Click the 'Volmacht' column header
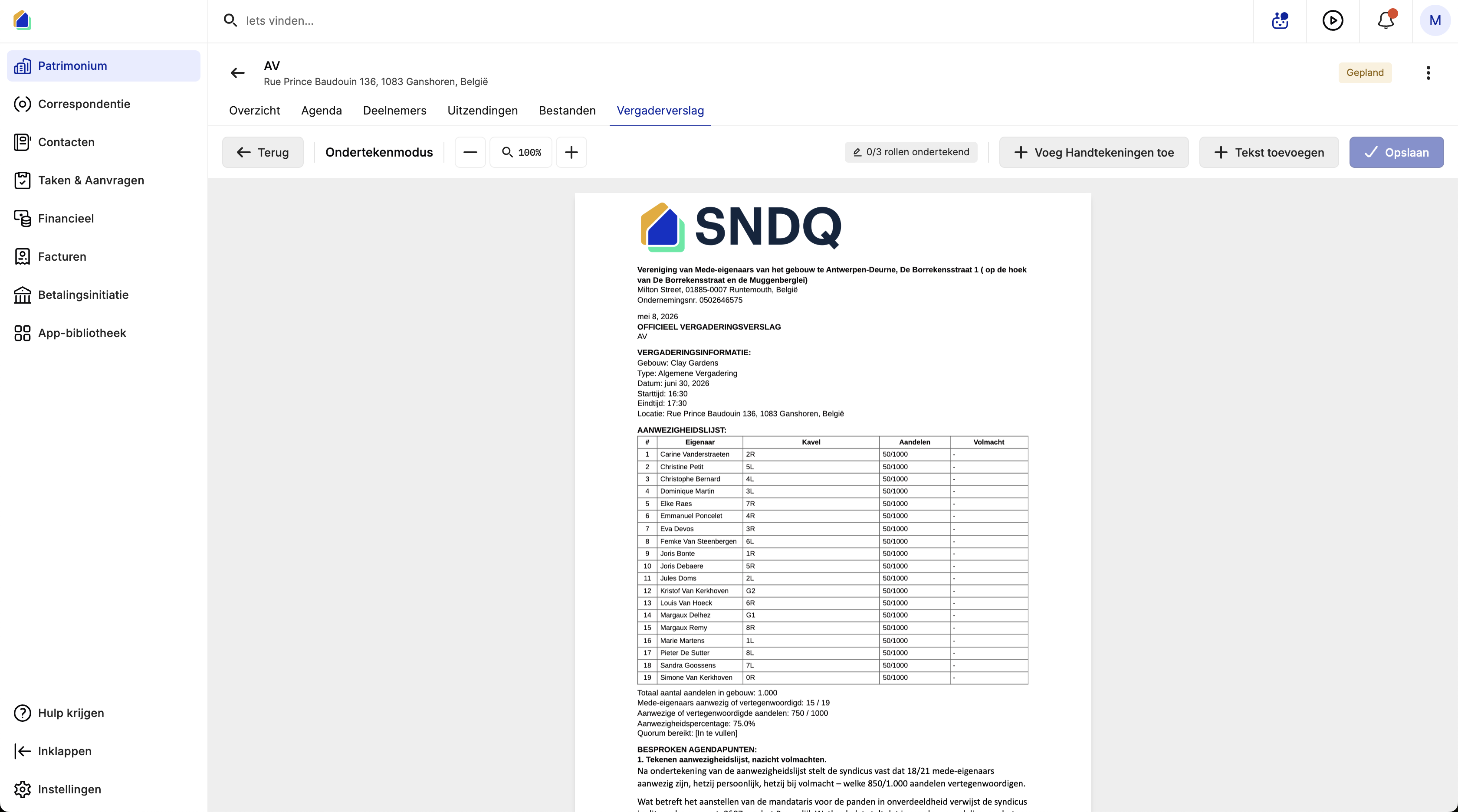This screenshot has width=1458, height=812. [x=988, y=442]
